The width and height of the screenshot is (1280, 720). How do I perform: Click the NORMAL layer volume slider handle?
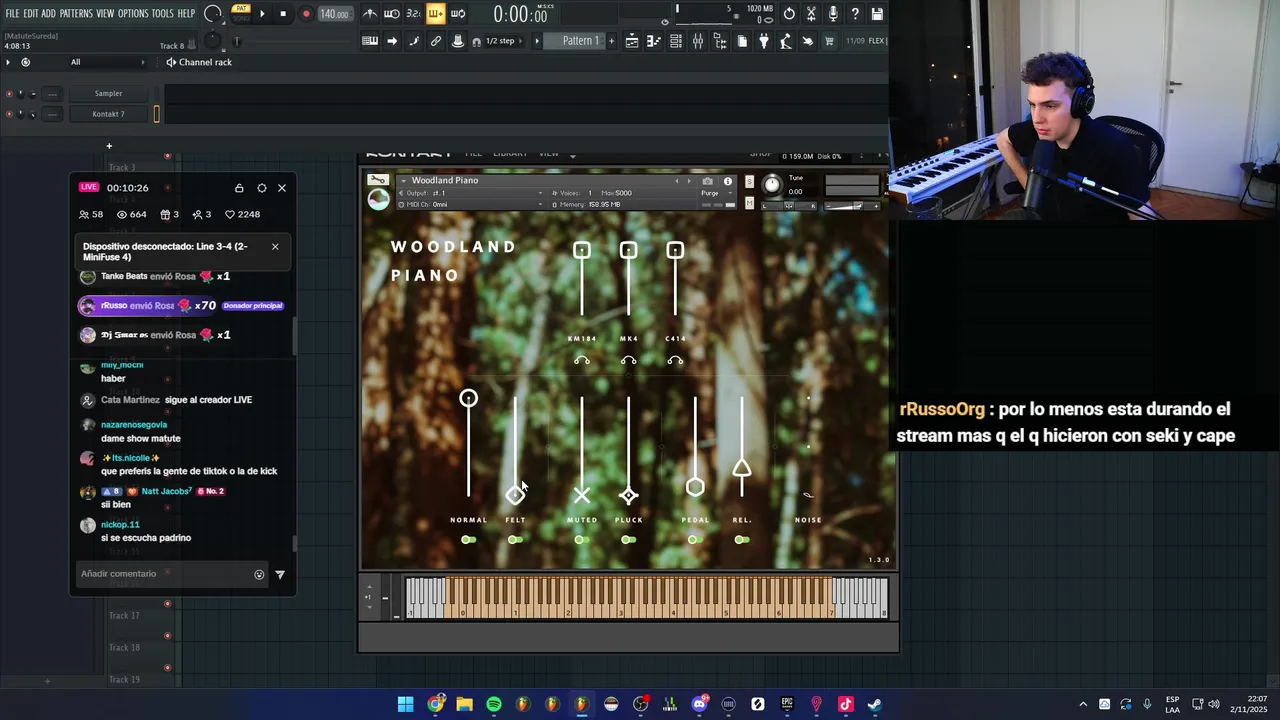[468, 399]
